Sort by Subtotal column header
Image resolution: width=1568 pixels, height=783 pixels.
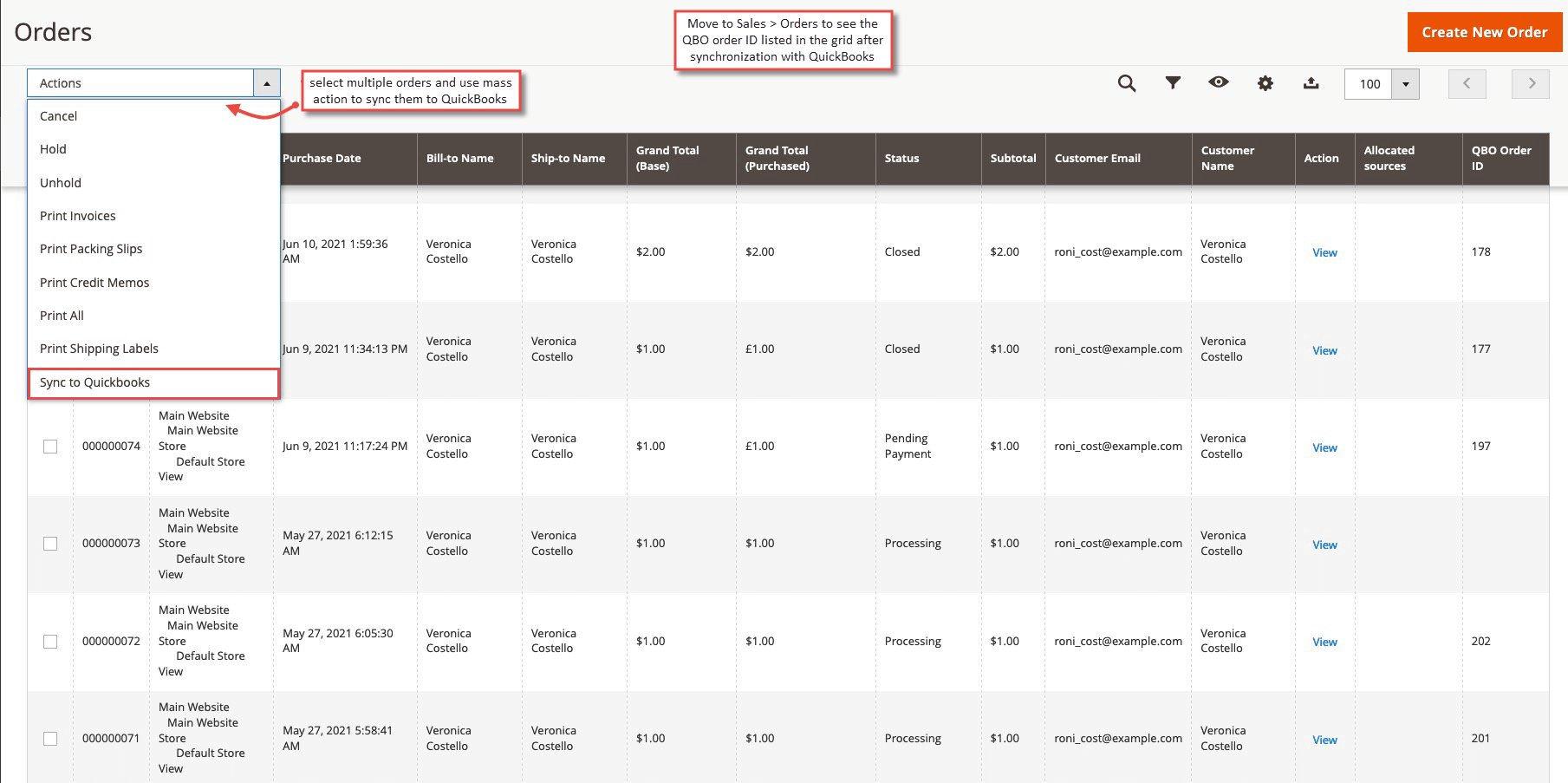point(1013,159)
